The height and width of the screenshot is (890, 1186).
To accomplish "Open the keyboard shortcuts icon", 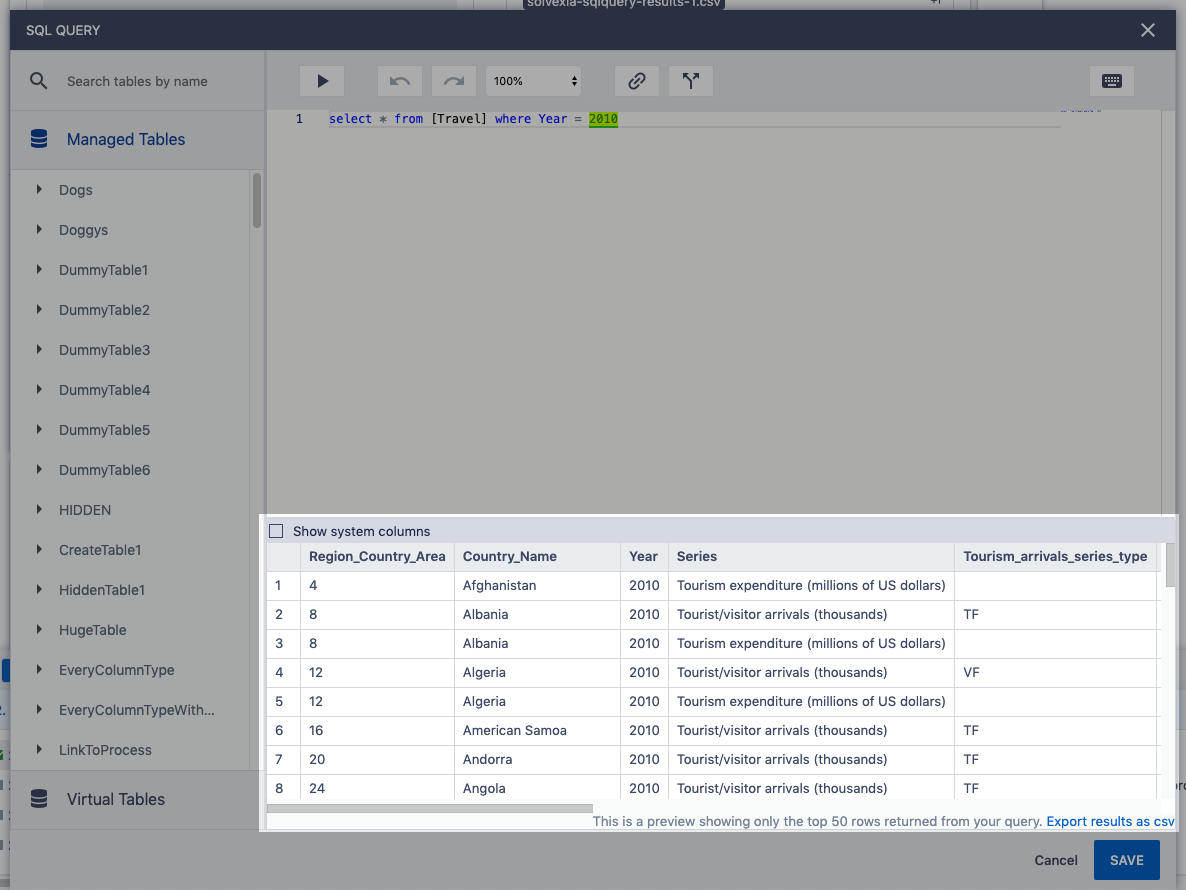I will click(x=1111, y=81).
